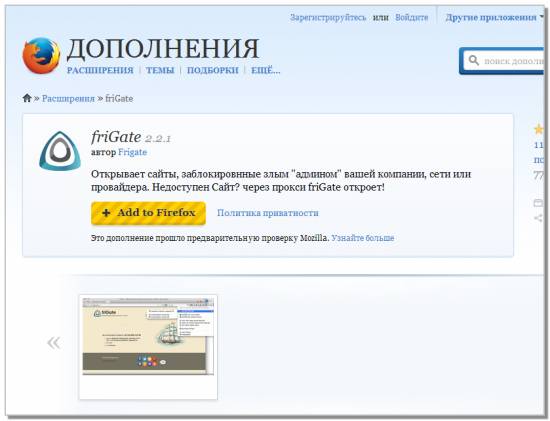Open the Войдите login link
The width and height of the screenshot is (550, 421).
(411, 18)
